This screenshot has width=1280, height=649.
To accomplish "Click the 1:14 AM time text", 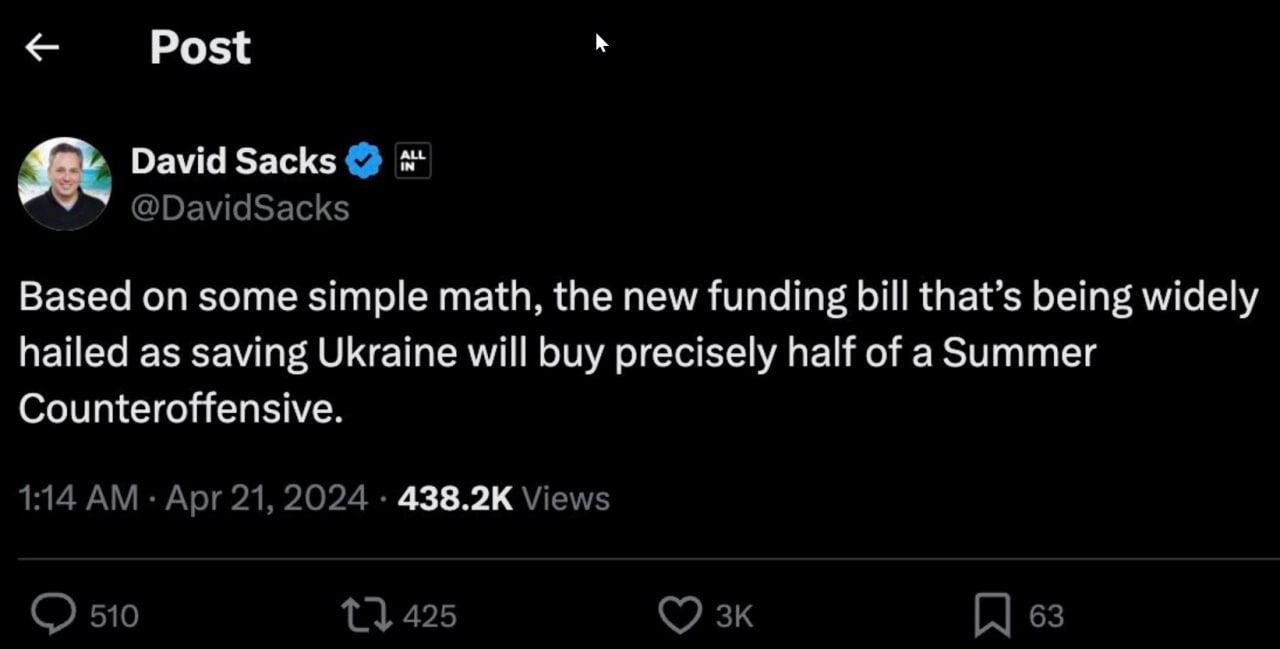I will coord(78,498).
